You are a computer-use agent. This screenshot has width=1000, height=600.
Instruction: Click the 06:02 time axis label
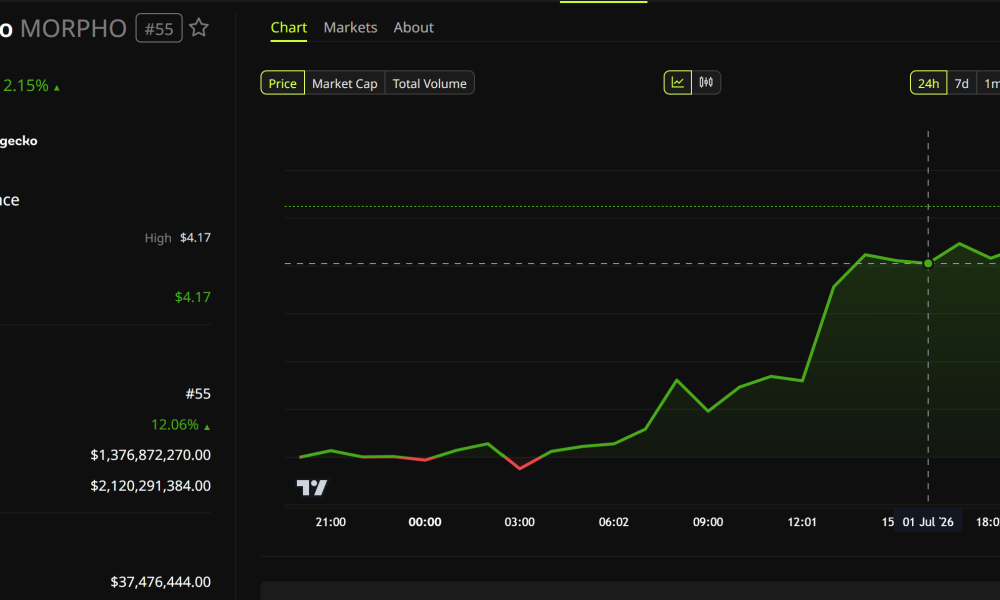click(614, 522)
